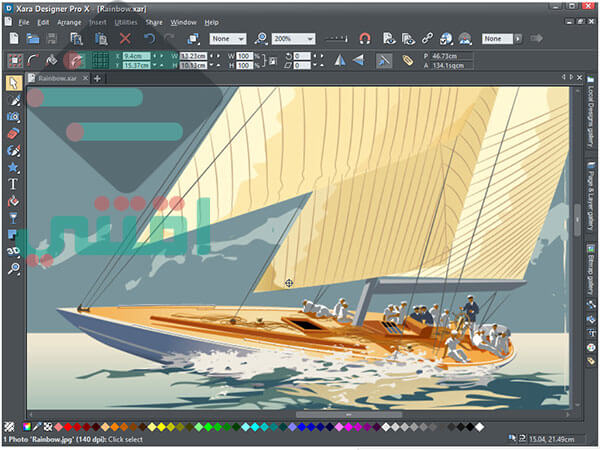Screen dimensions: 600x450
Task: Select the Photo camera tool
Action: pos(13,117)
